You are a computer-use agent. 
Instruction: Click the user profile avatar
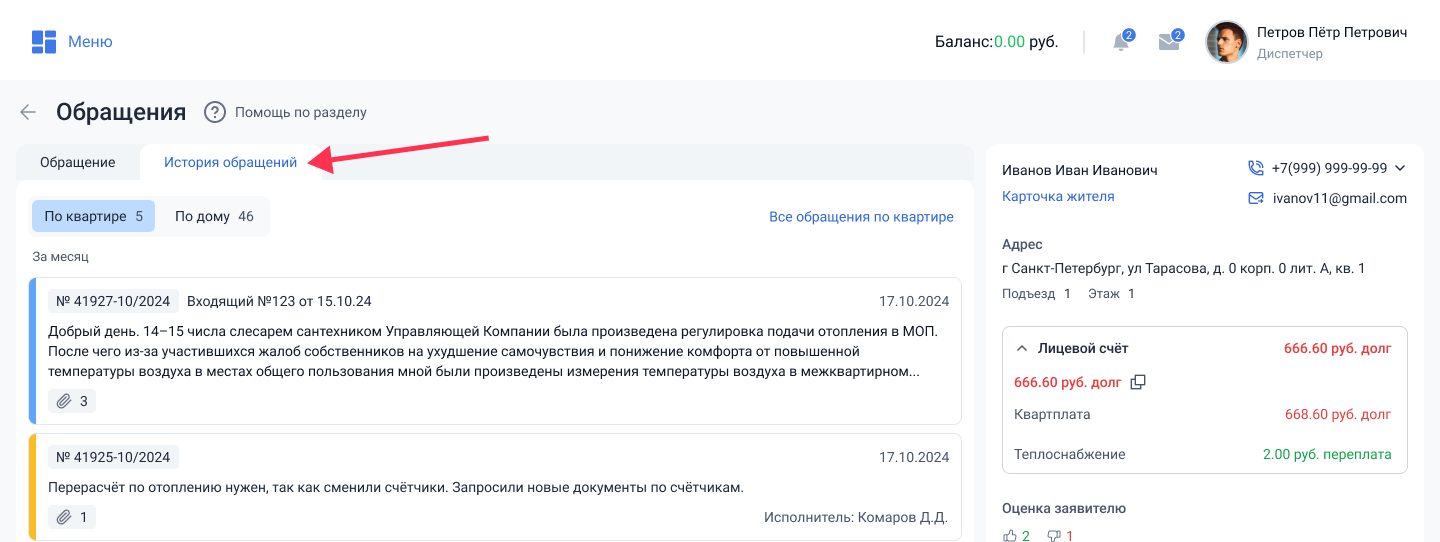point(1227,42)
